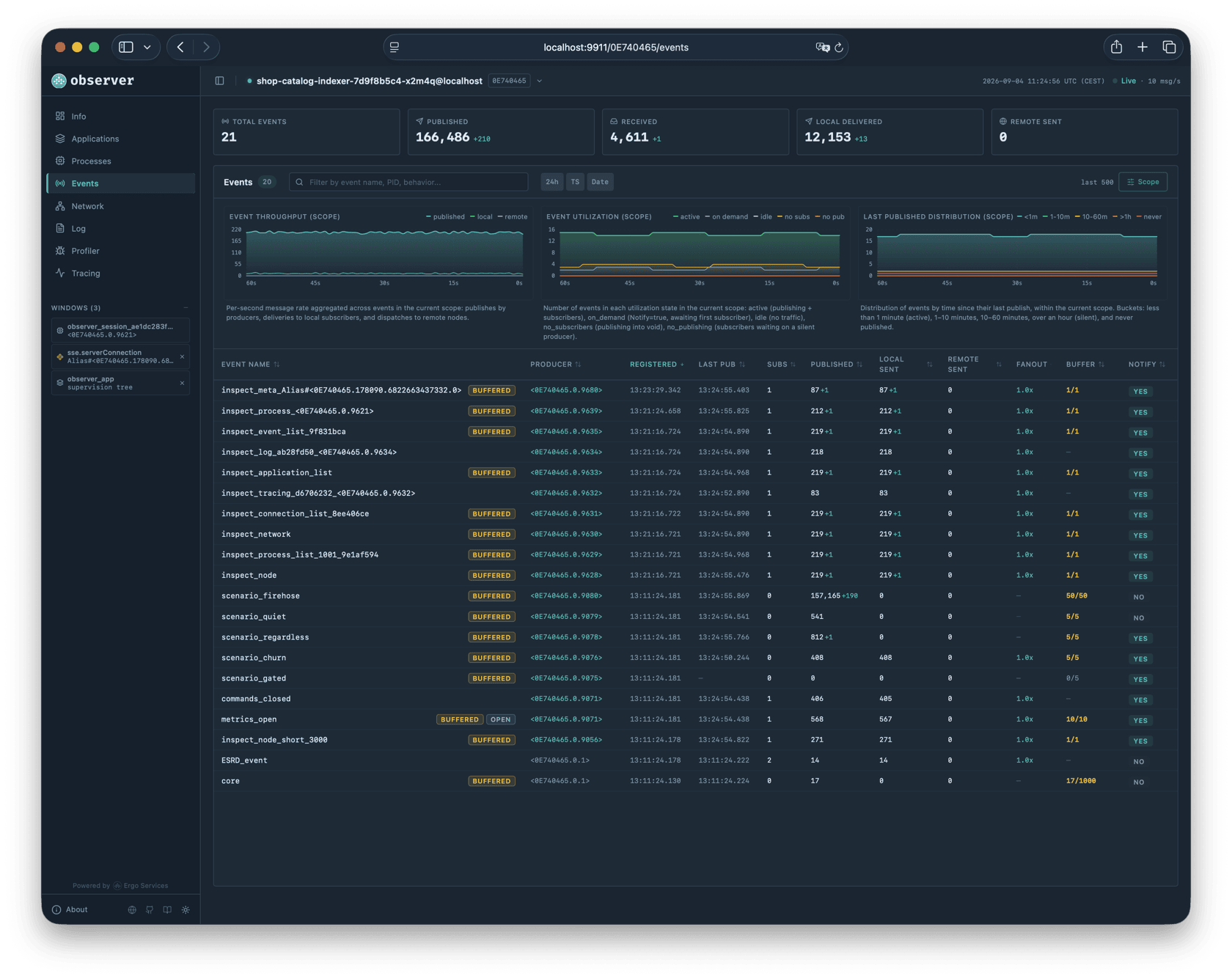Image resolution: width=1232 pixels, height=979 pixels.
Task: Click the translate icon in the address bar
Action: pyautogui.click(x=822, y=47)
